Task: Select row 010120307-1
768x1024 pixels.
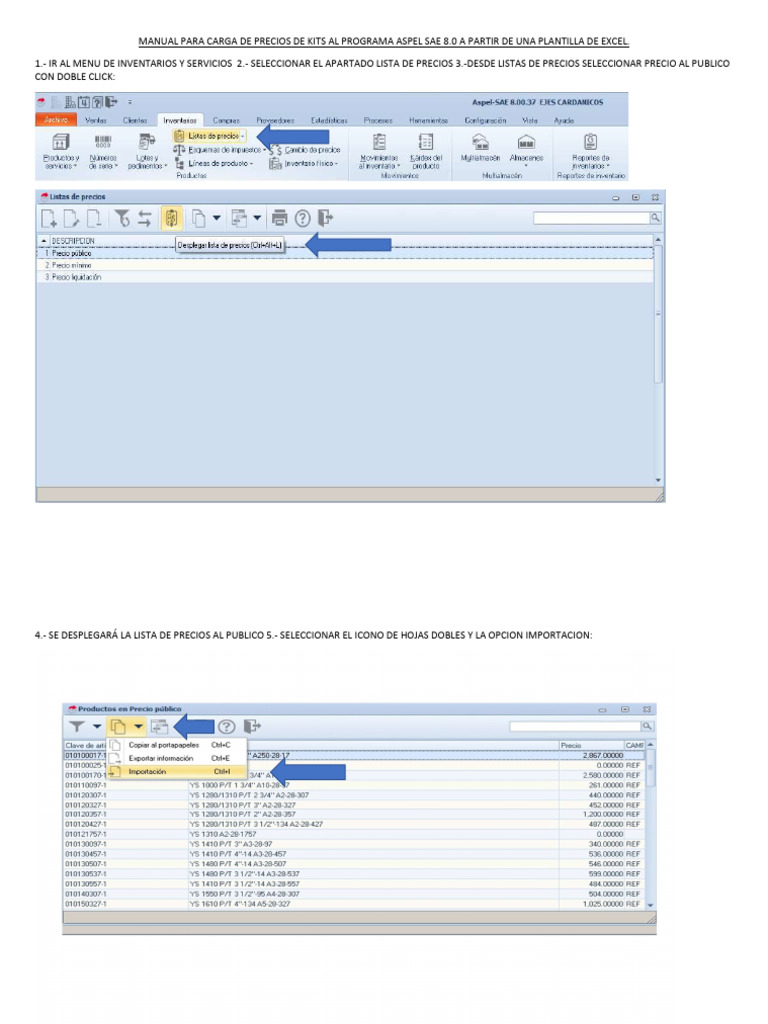Action: [353, 795]
